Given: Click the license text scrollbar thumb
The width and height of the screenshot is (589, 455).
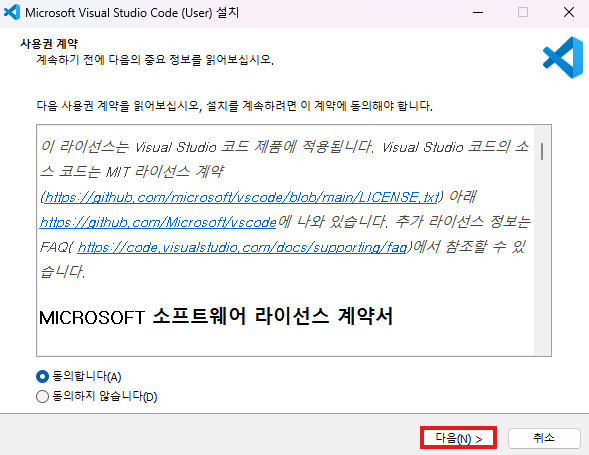Looking at the screenshot, I should (542, 151).
